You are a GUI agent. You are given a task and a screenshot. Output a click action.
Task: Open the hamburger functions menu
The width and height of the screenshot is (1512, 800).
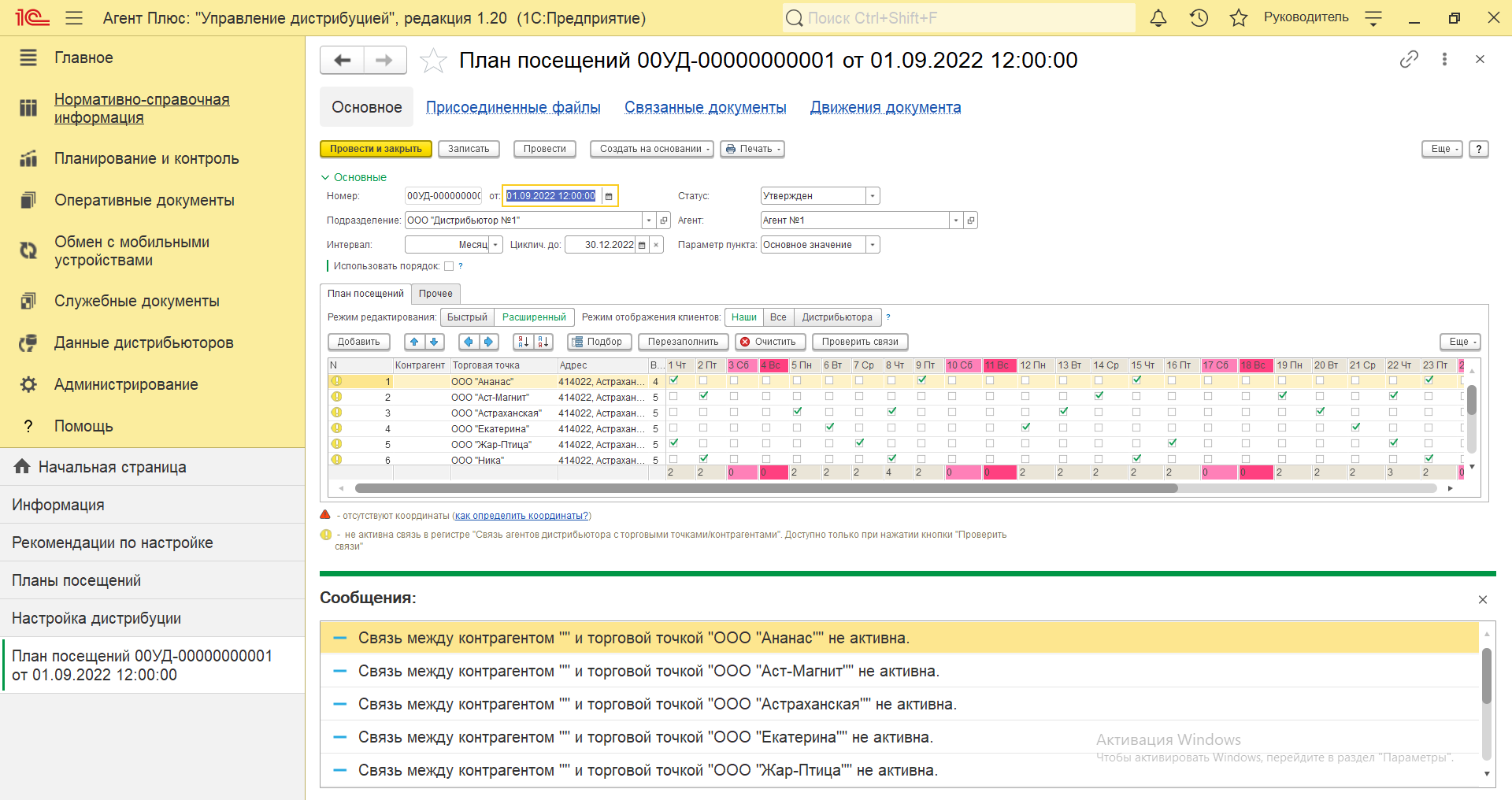74,17
